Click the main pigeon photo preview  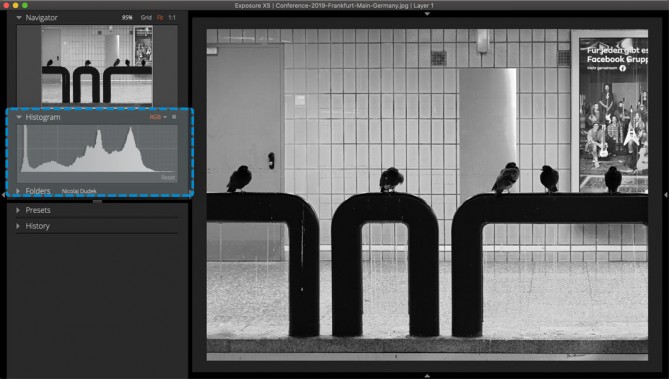point(427,195)
